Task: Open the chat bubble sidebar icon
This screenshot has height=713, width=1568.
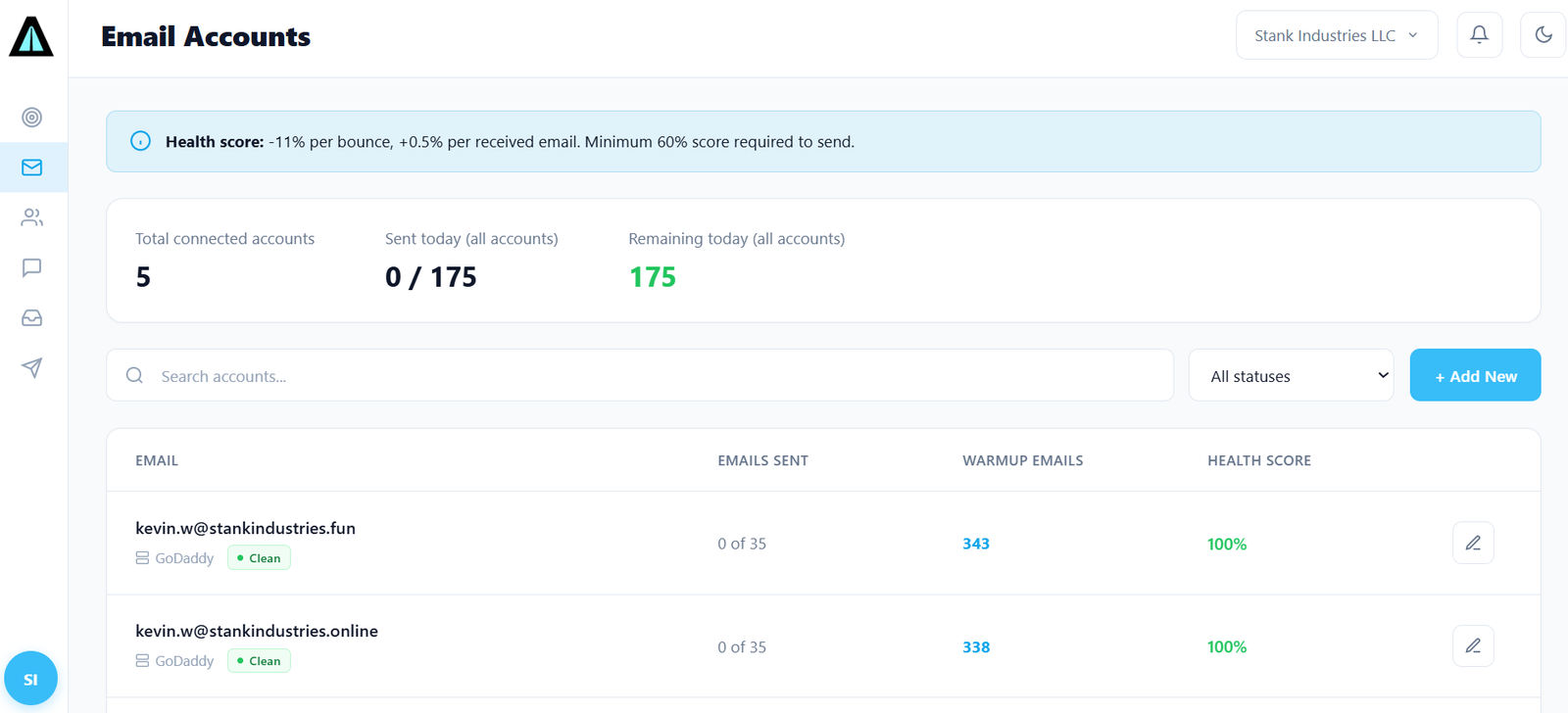Action: (x=32, y=267)
